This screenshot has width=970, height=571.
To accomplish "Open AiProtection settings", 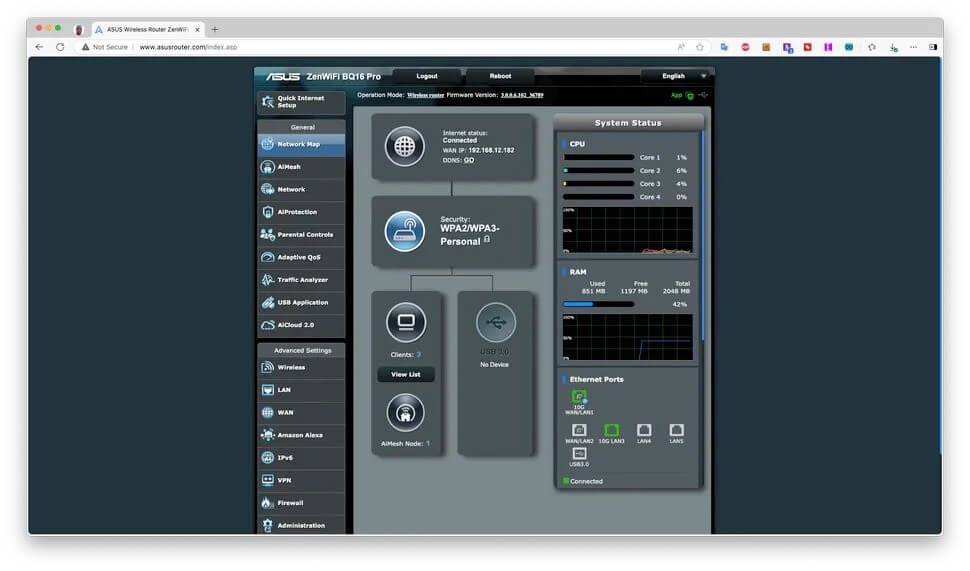I will 301,212.
